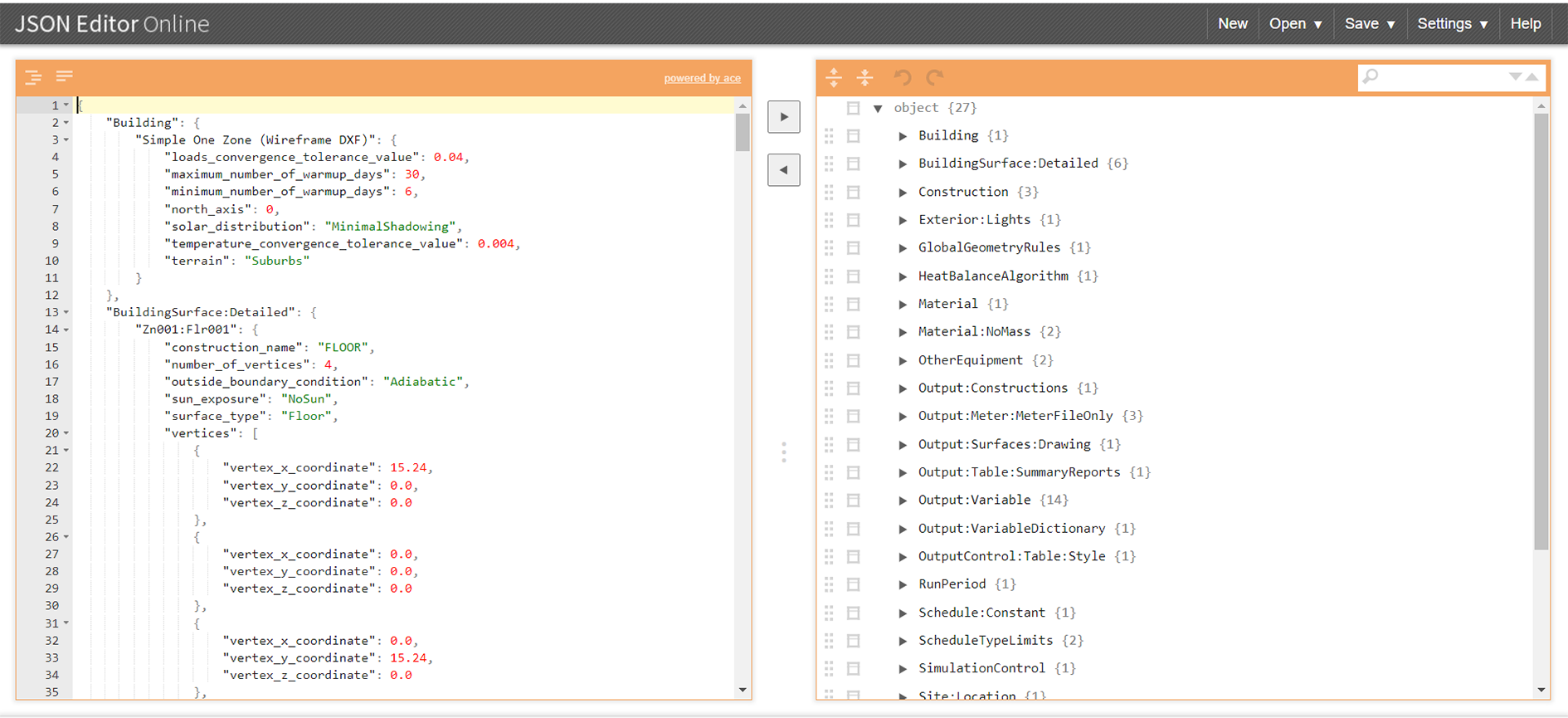This screenshot has width=1568, height=718.
Task: Copy tree to code with left arrow
Action: [x=783, y=170]
